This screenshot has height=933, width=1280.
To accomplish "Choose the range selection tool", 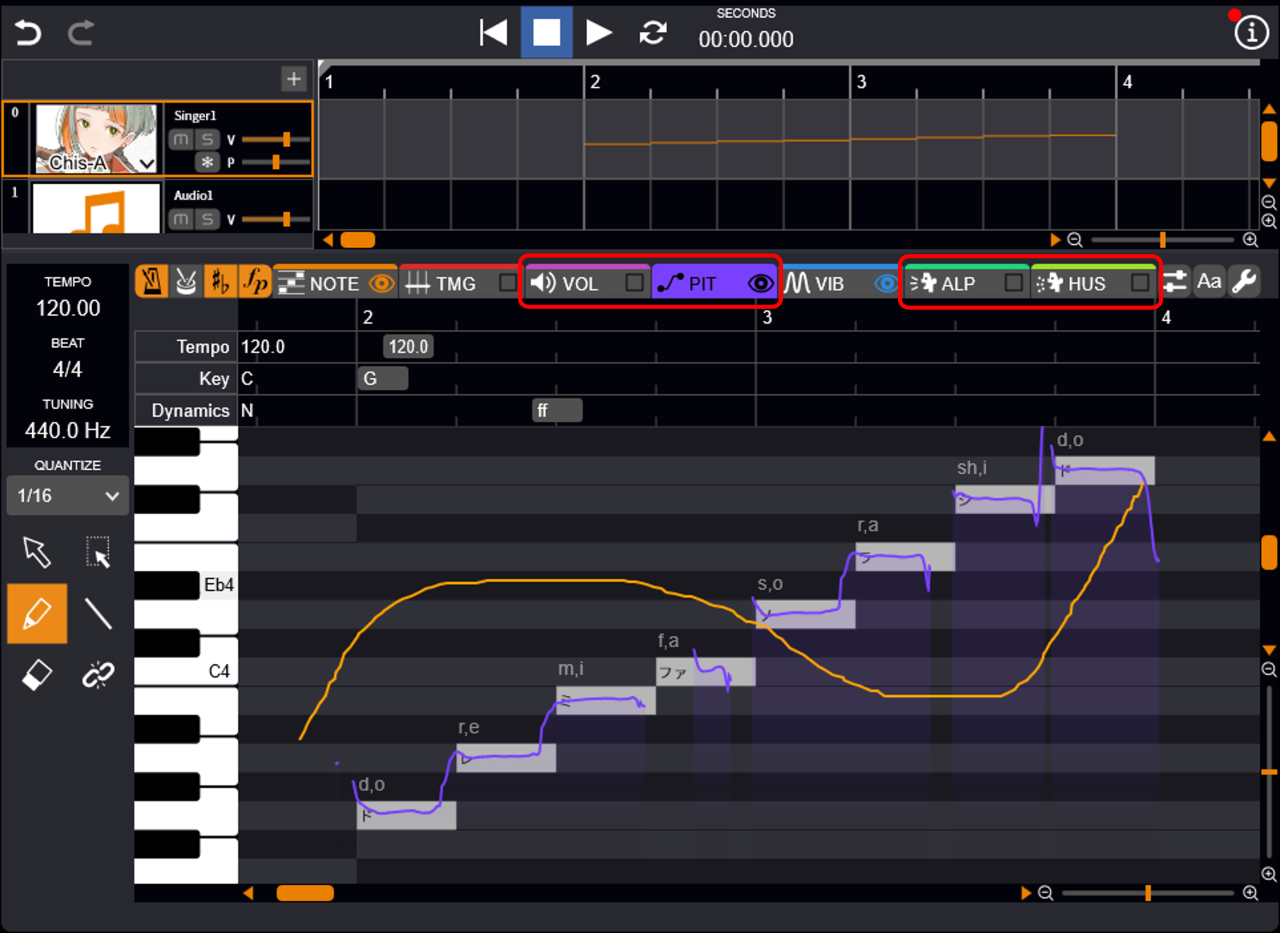I will pos(98,552).
